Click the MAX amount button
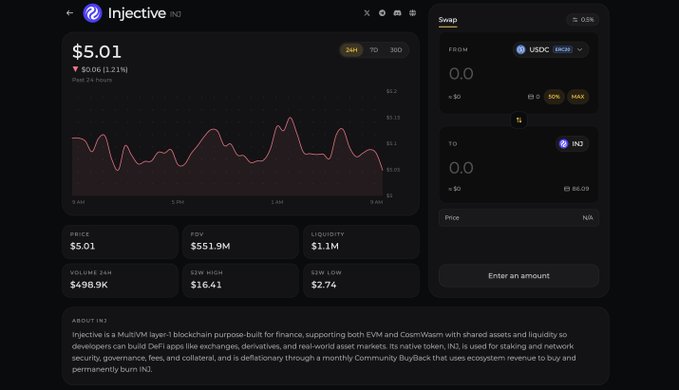 pyautogui.click(x=578, y=97)
